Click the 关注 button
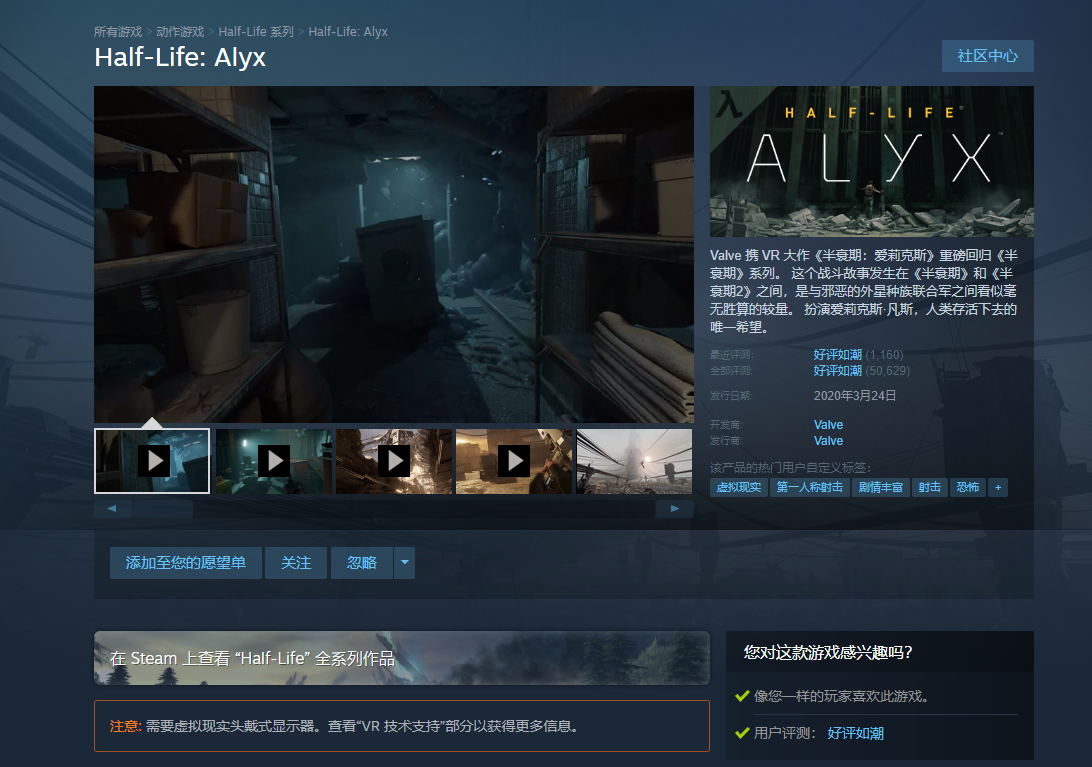1092x767 pixels. point(296,563)
